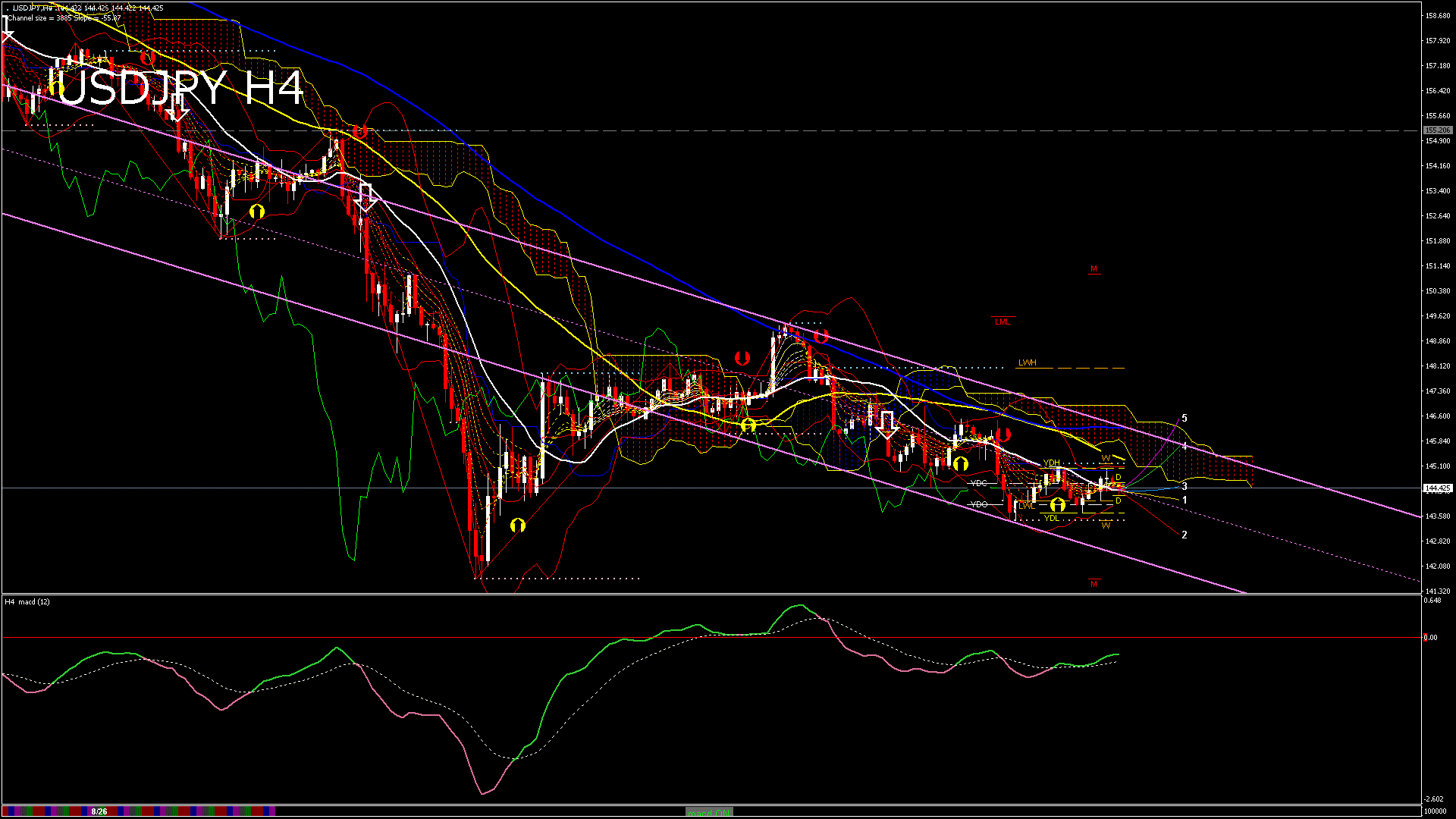
Task: Click the red down marker left of the 149.6 spike
Action: pos(742,358)
